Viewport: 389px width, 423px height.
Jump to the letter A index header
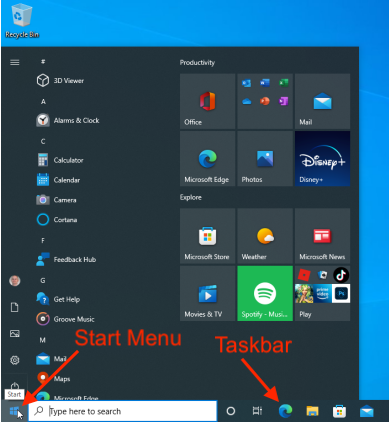click(x=43, y=102)
